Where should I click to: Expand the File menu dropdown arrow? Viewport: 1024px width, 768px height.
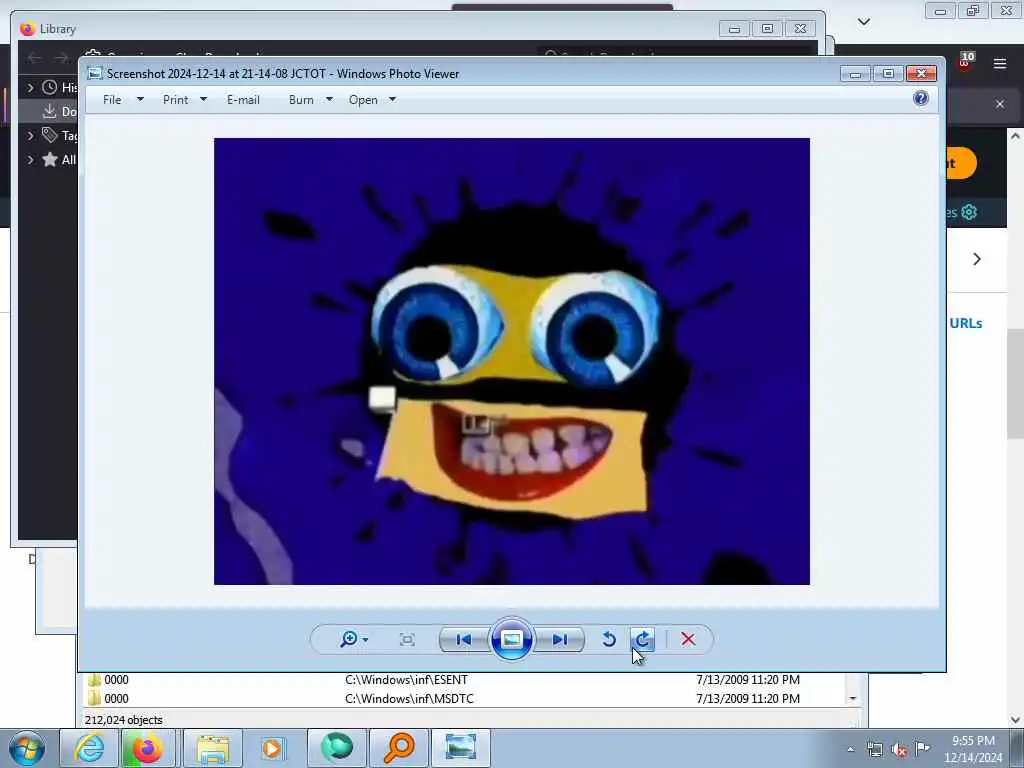(x=140, y=99)
